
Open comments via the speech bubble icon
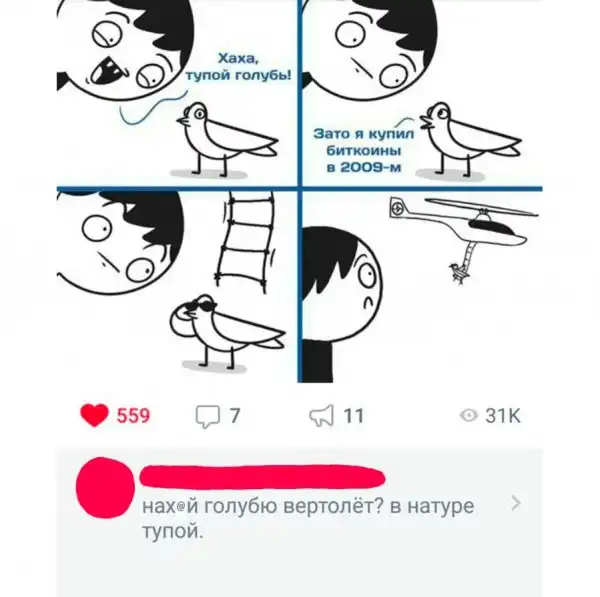[x=208, y=416]
